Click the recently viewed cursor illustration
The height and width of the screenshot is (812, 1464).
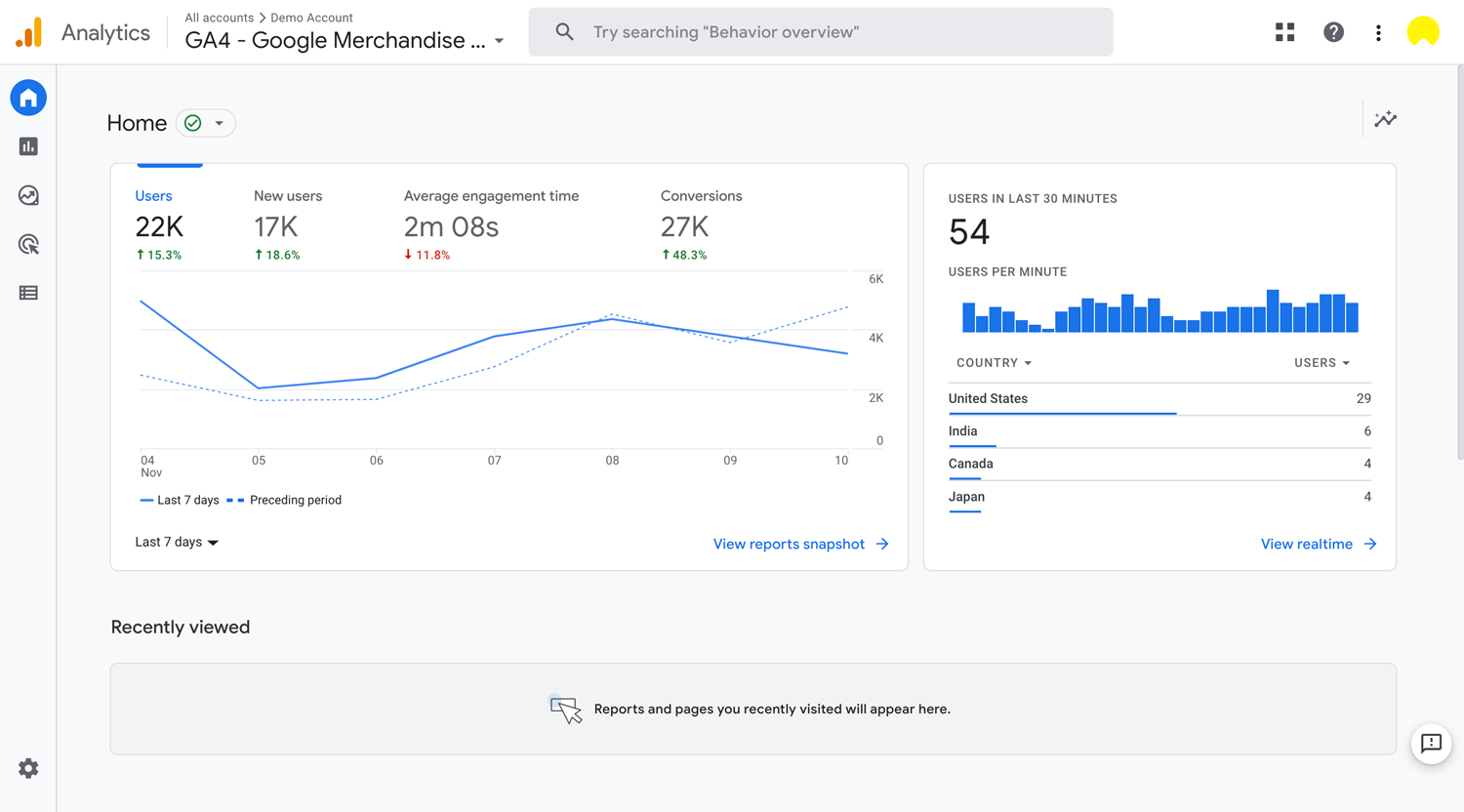coord(565,709)
